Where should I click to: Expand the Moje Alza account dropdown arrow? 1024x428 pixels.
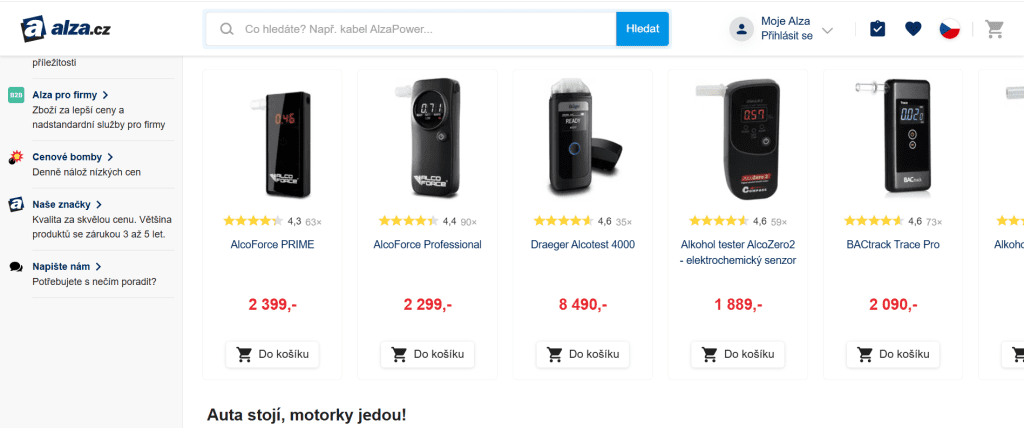(827, 31)
